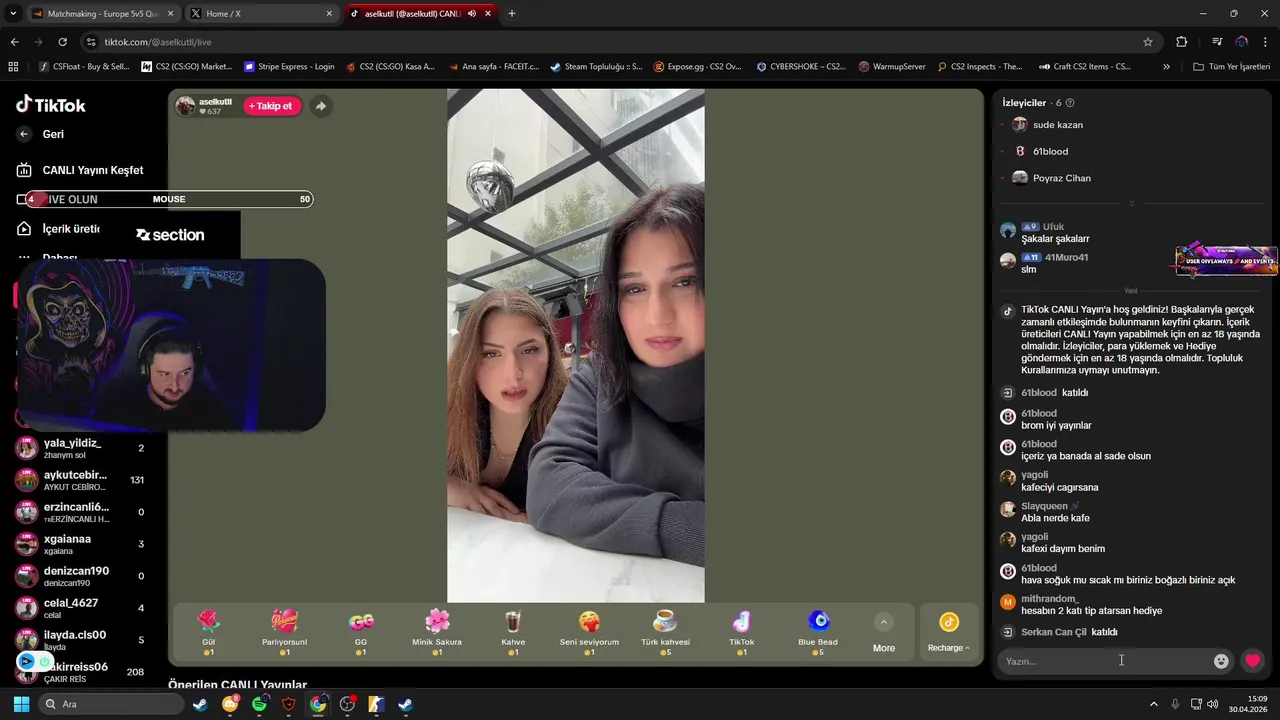1280x720 pixels.
Task: Open WarmupServer bookmark
Action: pyautogui.click(x=893, y=67)
